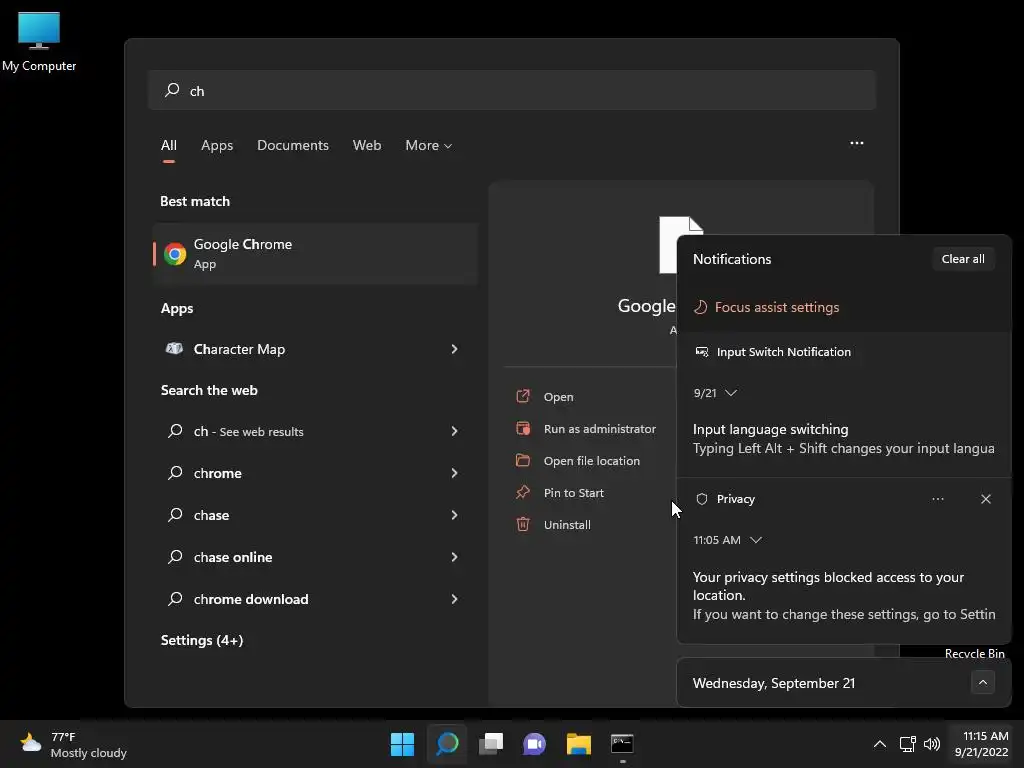Expand the chase web suggestion arrow
The width and height of the screenshot is (1024, 768).
point(455,515)
